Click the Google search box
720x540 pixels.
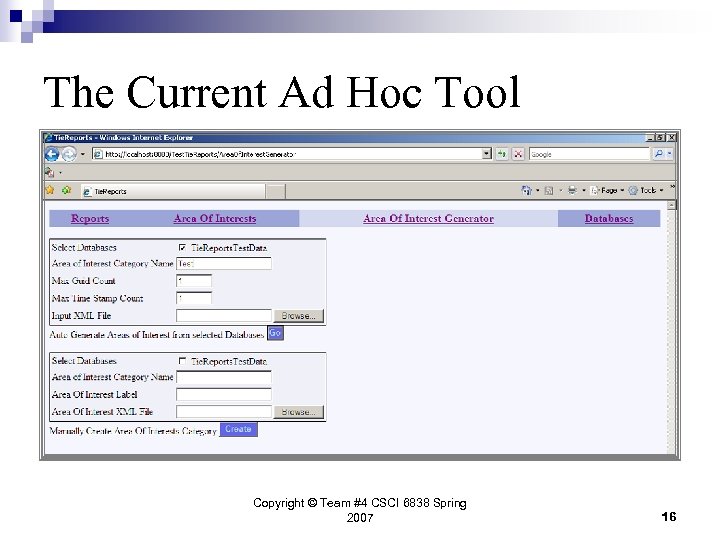click(x=589, y=154)
